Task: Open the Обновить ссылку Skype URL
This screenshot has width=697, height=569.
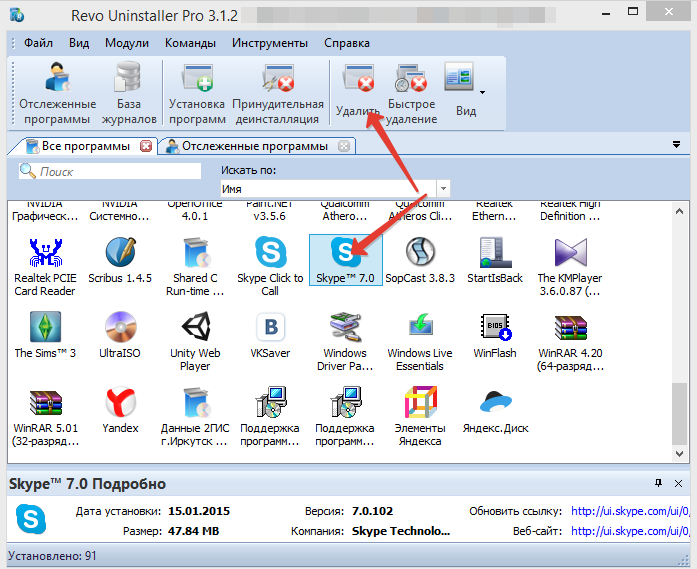Action: [630, 511]
